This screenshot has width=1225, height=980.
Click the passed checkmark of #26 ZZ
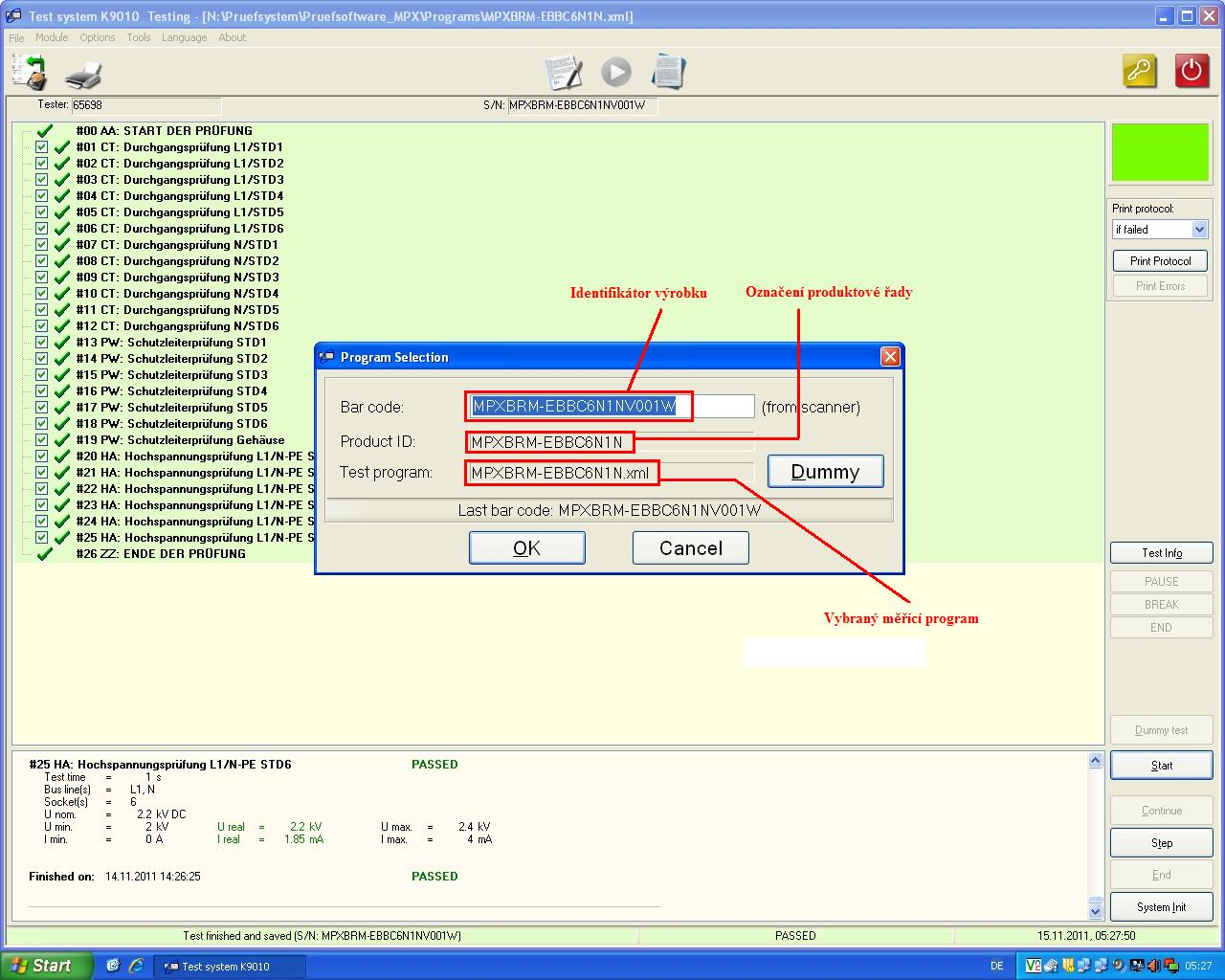[43, 554]
